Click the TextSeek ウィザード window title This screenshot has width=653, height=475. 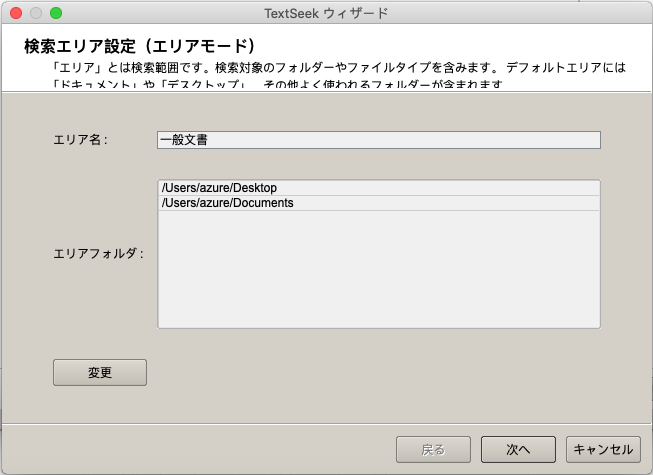tap(326, 13)
